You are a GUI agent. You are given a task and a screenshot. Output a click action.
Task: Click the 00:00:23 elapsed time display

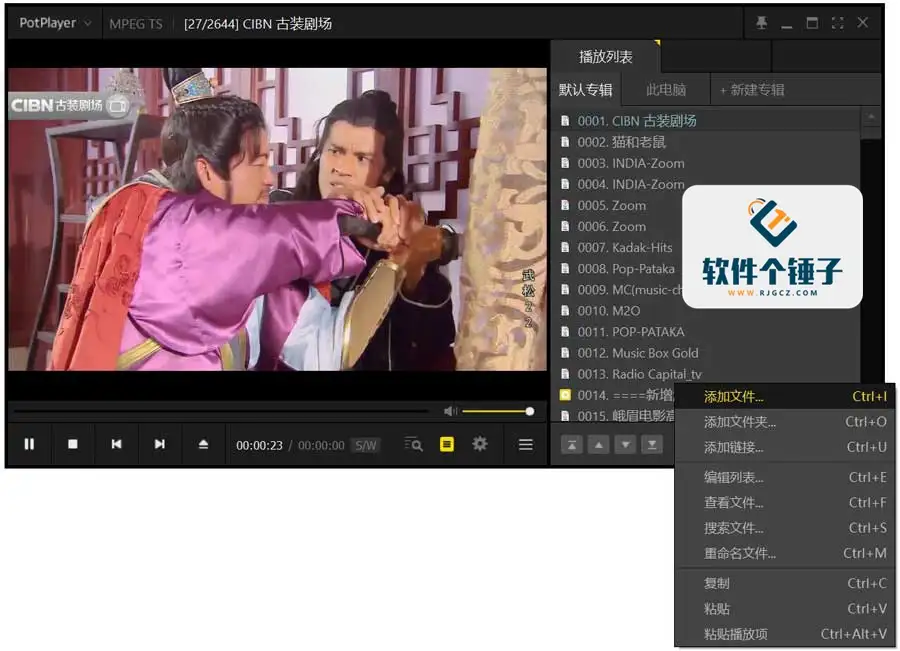pos(259,445)
